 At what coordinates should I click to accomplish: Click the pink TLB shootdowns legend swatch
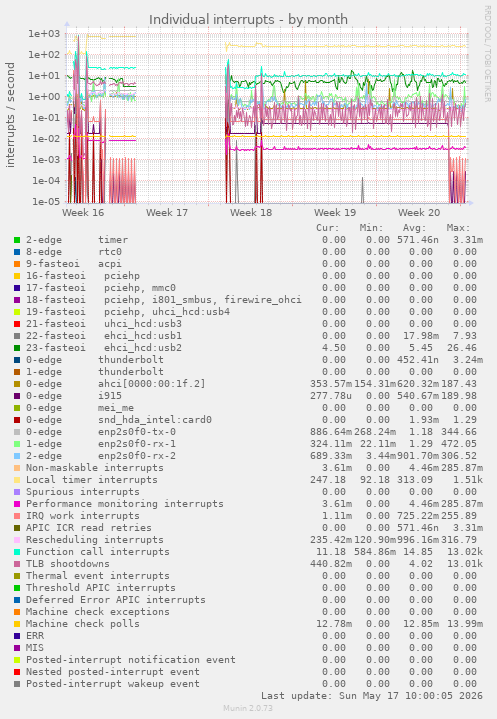(17, 564)
